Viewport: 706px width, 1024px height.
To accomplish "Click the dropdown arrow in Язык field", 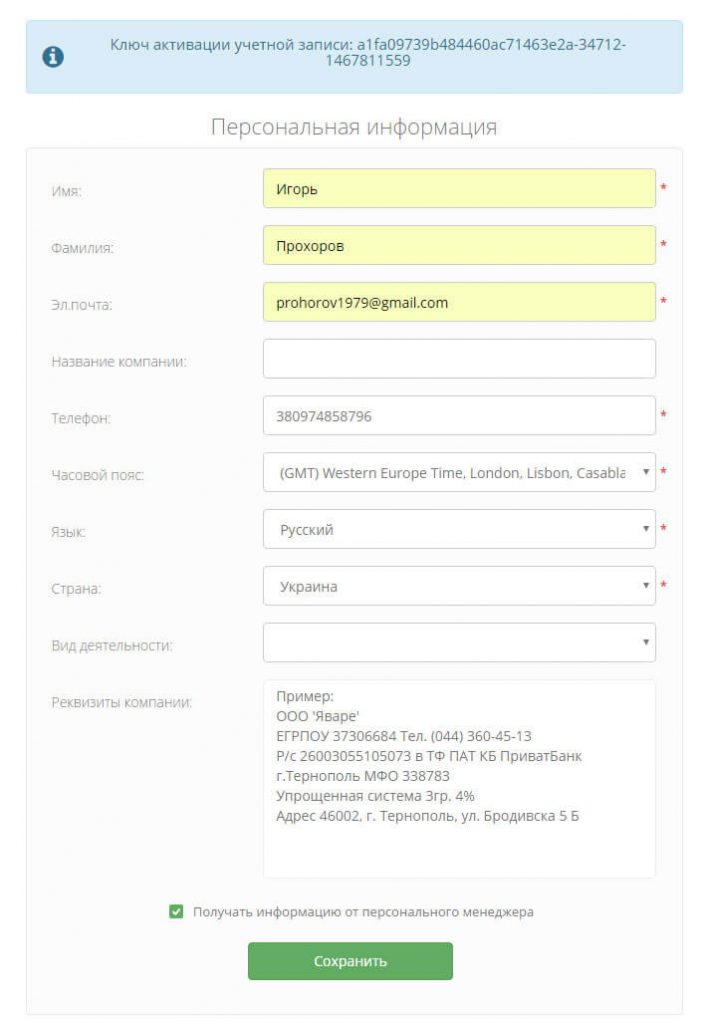I will pos(645,529).
